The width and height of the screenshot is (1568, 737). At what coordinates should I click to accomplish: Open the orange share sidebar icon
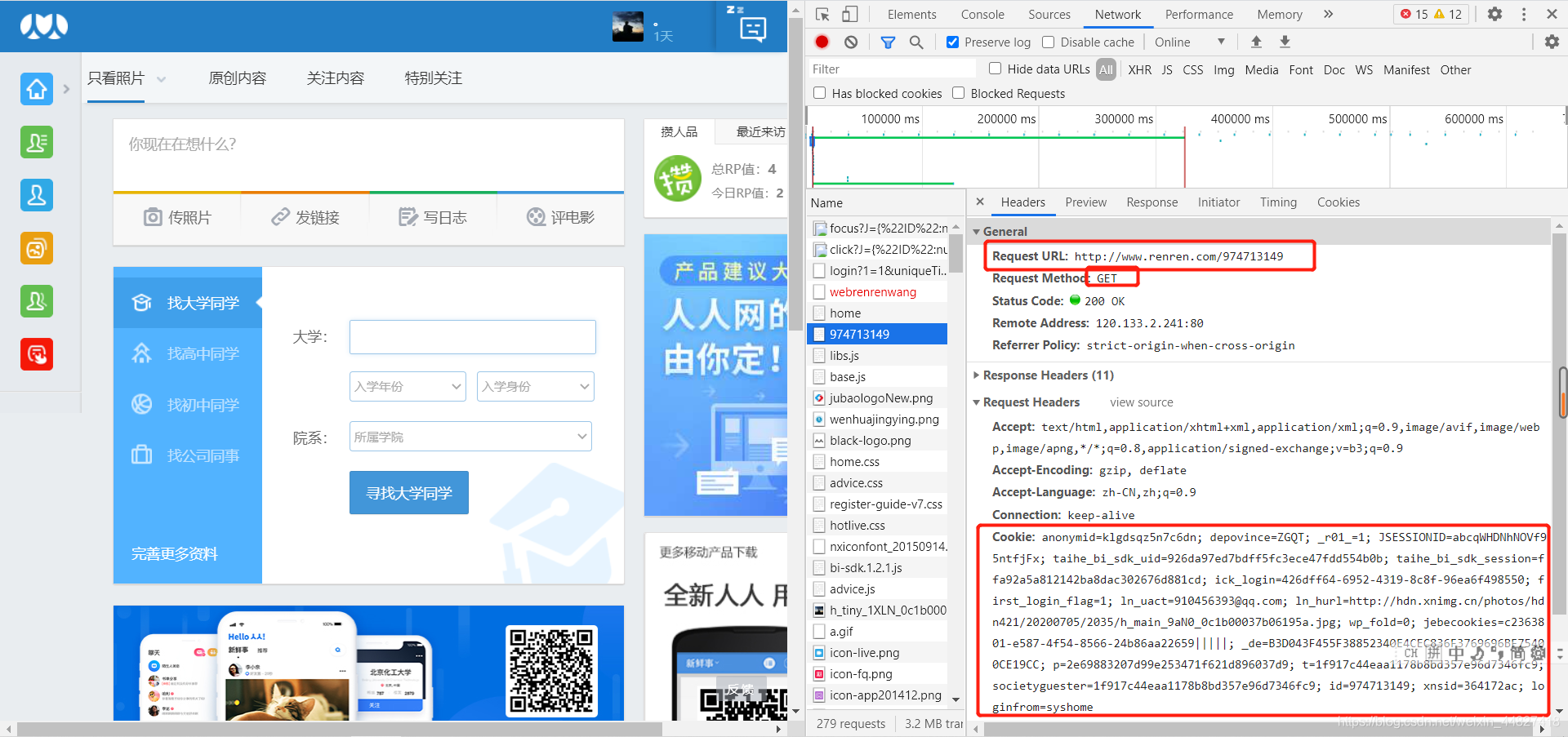(x=37, y=248)
